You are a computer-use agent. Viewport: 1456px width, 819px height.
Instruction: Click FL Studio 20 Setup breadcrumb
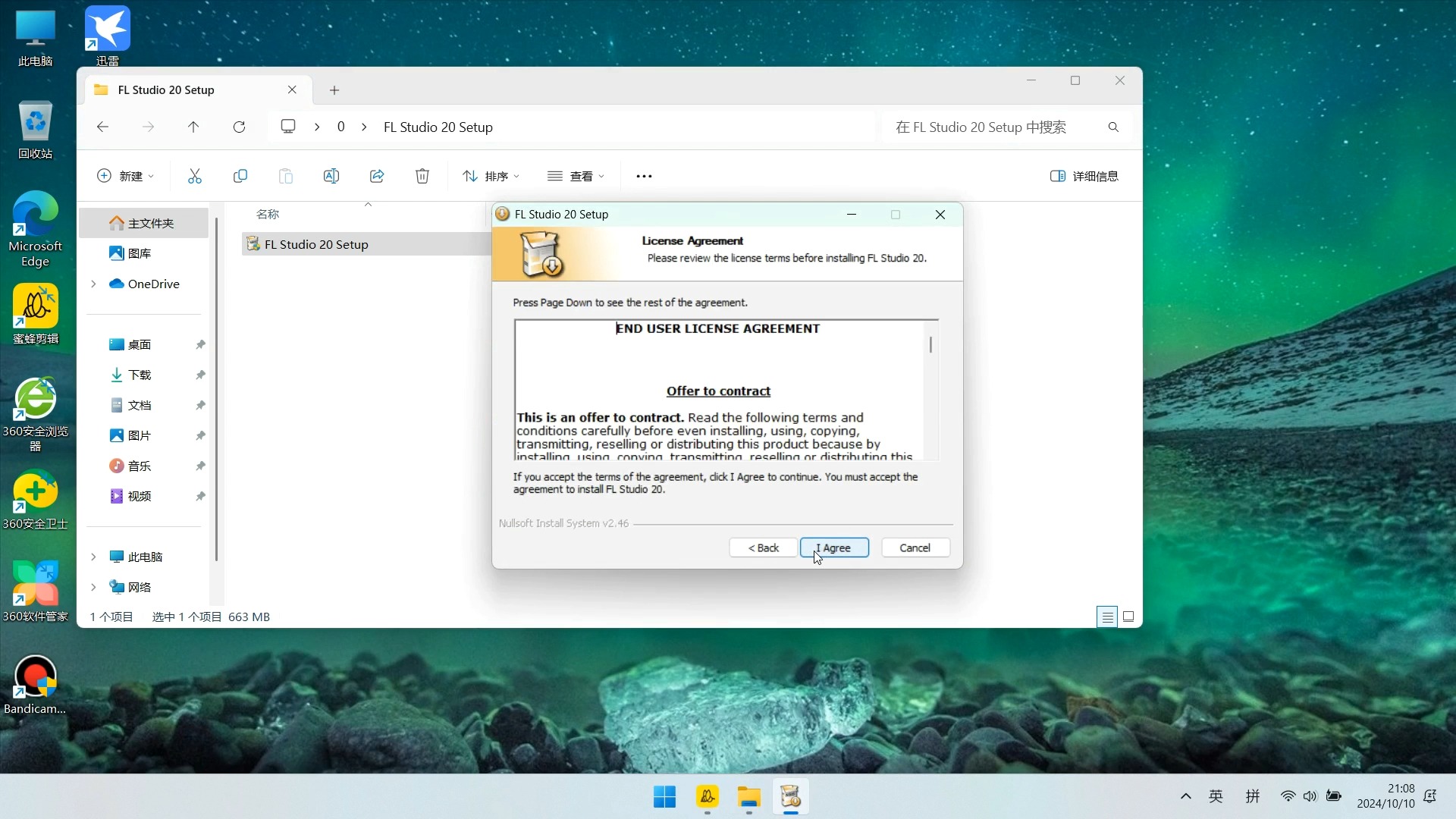click(438, 127)
